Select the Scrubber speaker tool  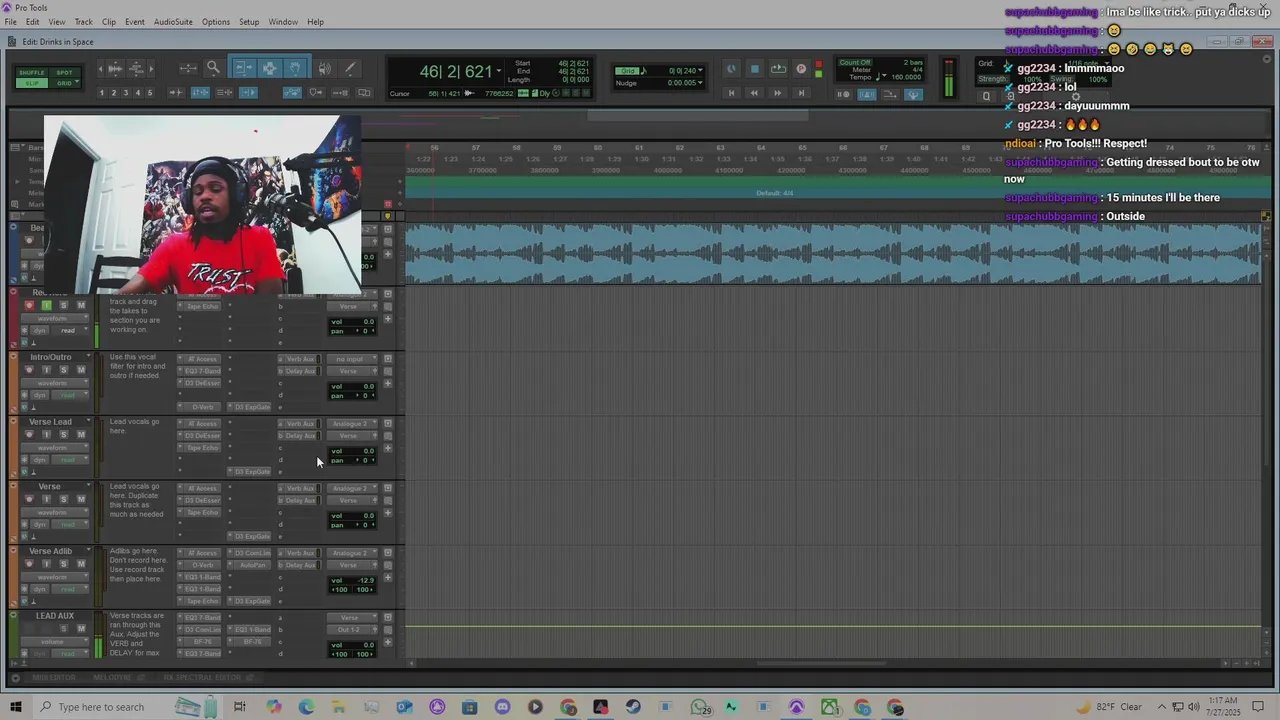pos(324,68)
